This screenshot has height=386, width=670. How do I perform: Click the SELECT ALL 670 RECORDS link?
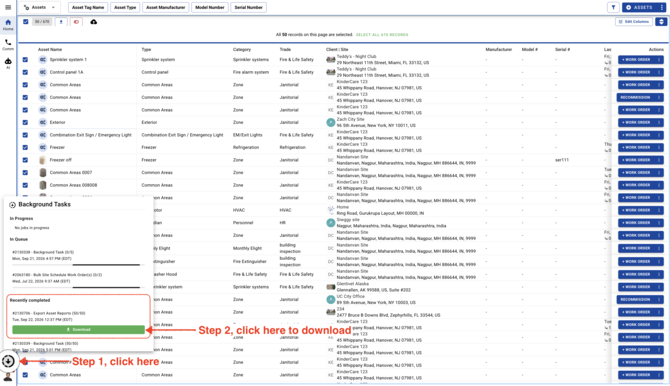tap(382, 35)
